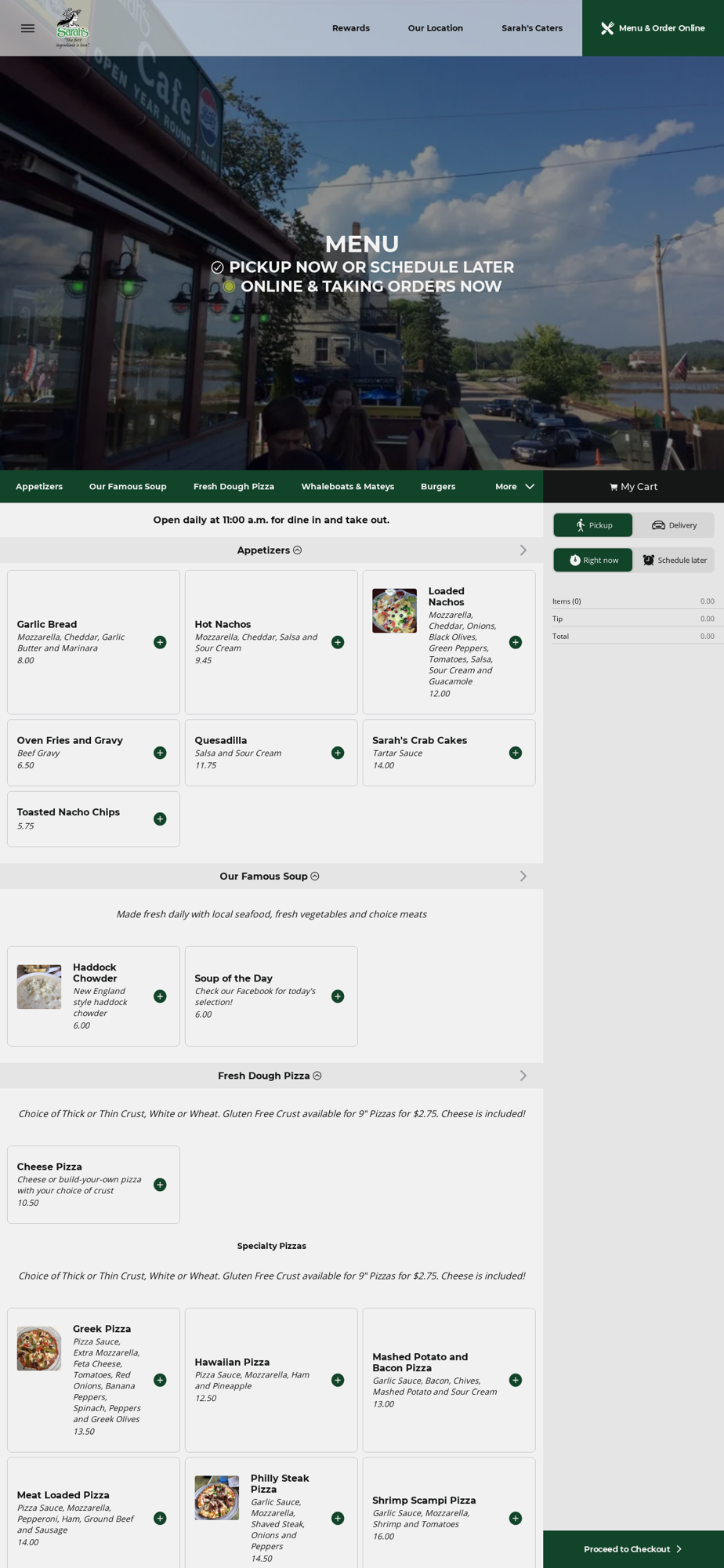This screenshot has width=724, height=1568.
Task: Click the arrow beside Appetizers header
Action: click(523, 550)
